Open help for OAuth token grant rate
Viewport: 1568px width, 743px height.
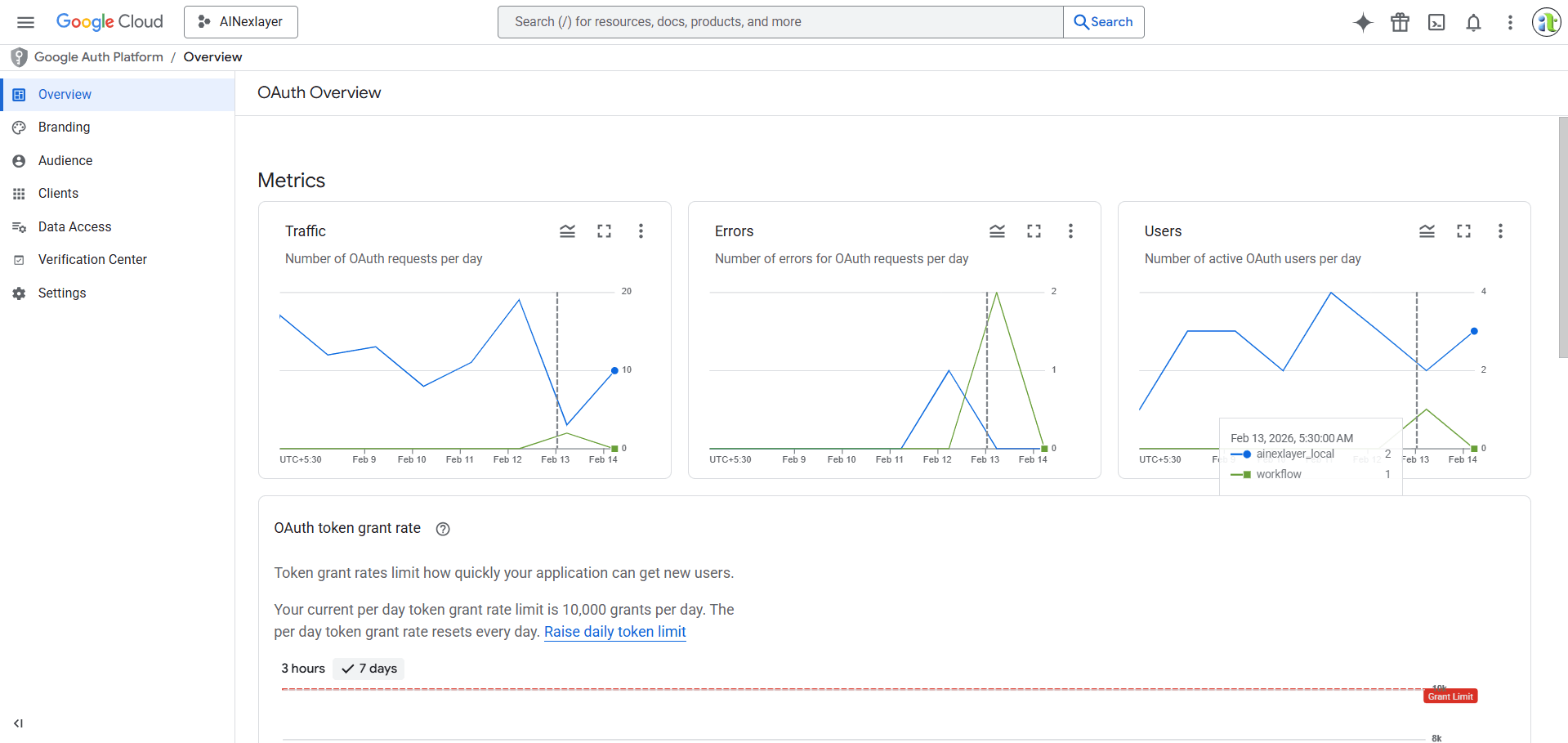pyautogui.click(x=442, y=529)
